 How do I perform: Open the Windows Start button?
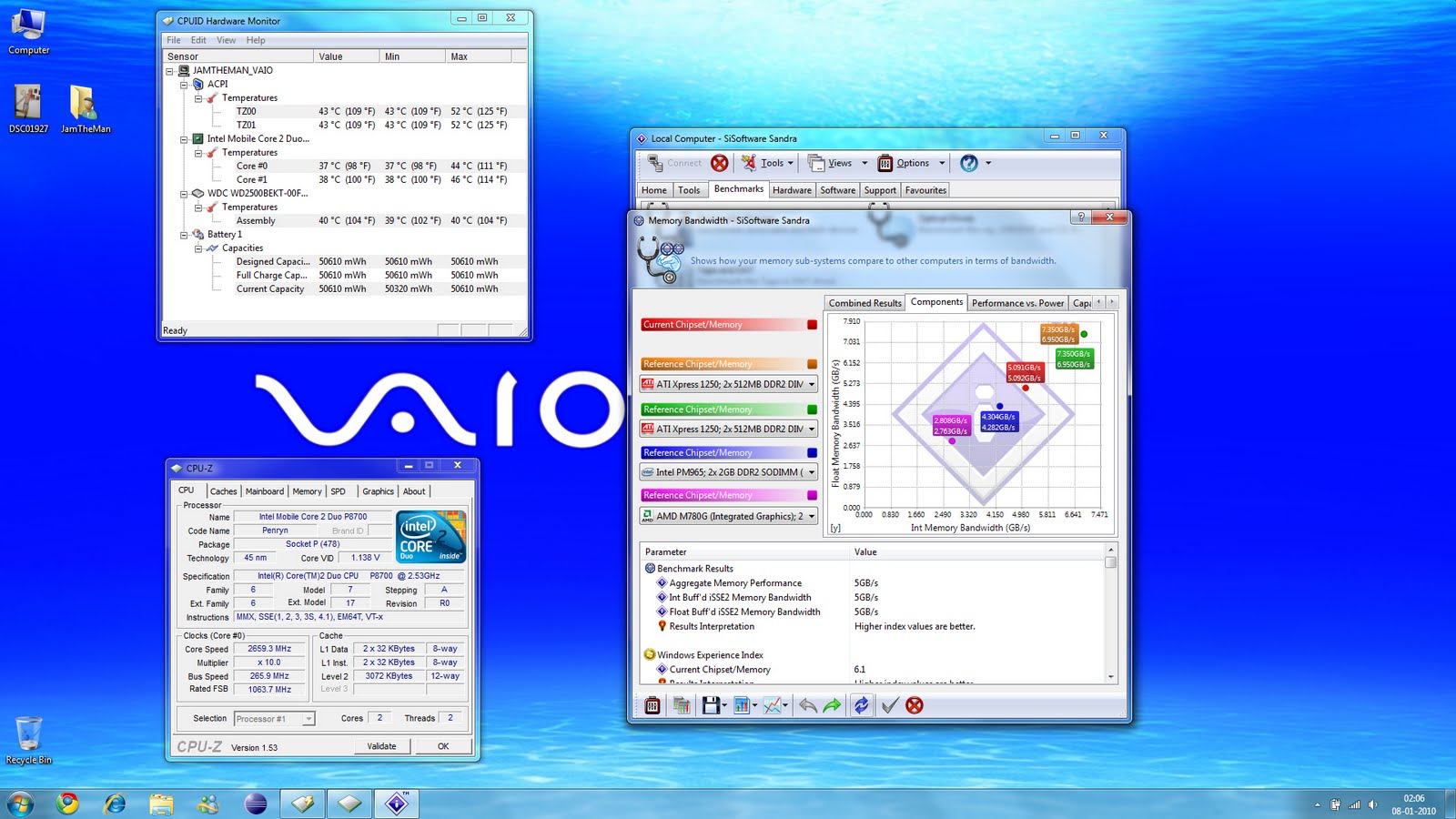click(x=20, y=804)
